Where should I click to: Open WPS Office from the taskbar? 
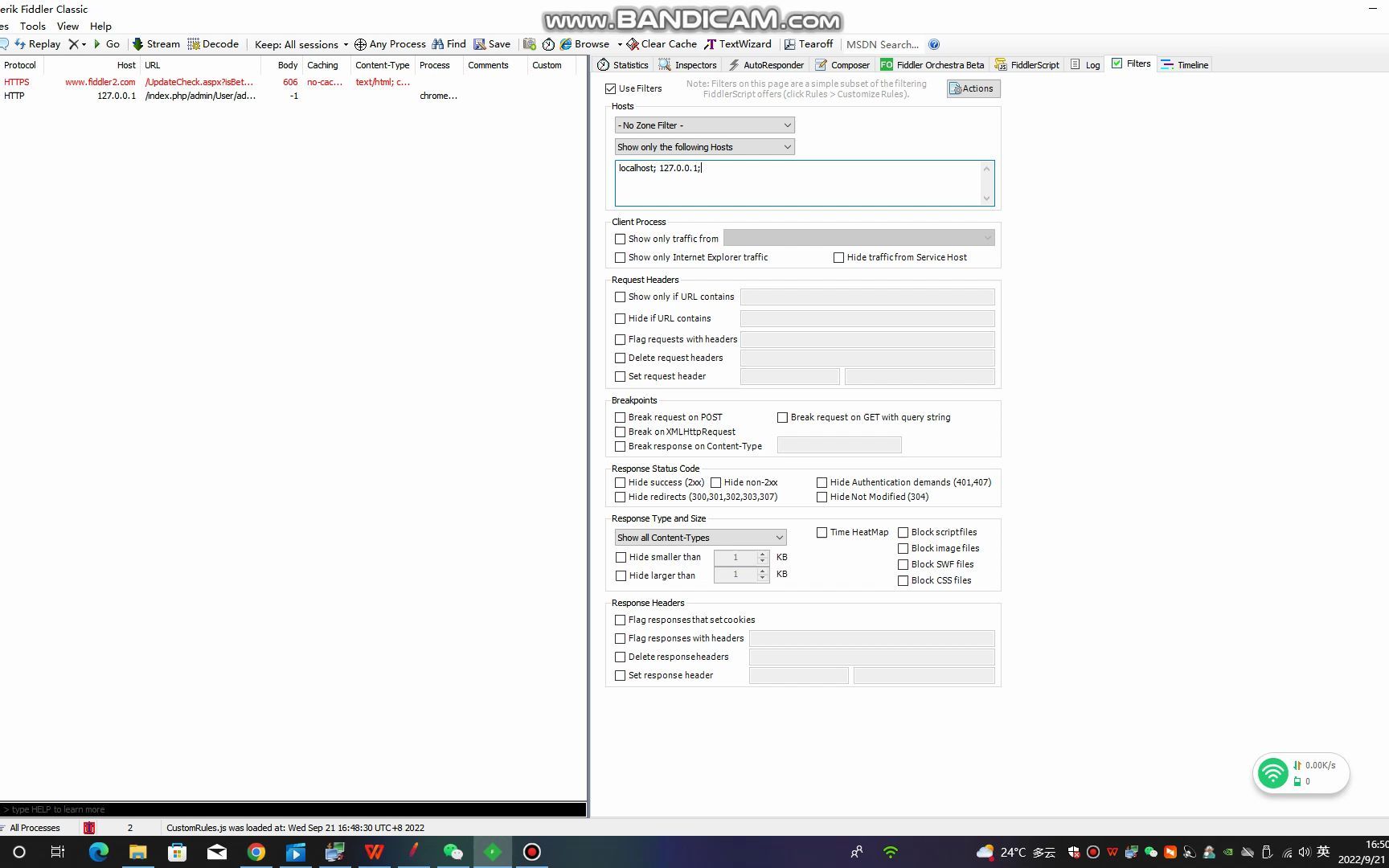tap(375, 852)
